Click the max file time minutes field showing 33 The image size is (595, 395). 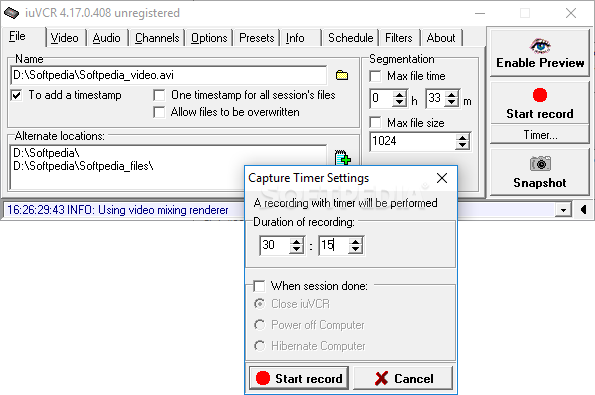435,99
